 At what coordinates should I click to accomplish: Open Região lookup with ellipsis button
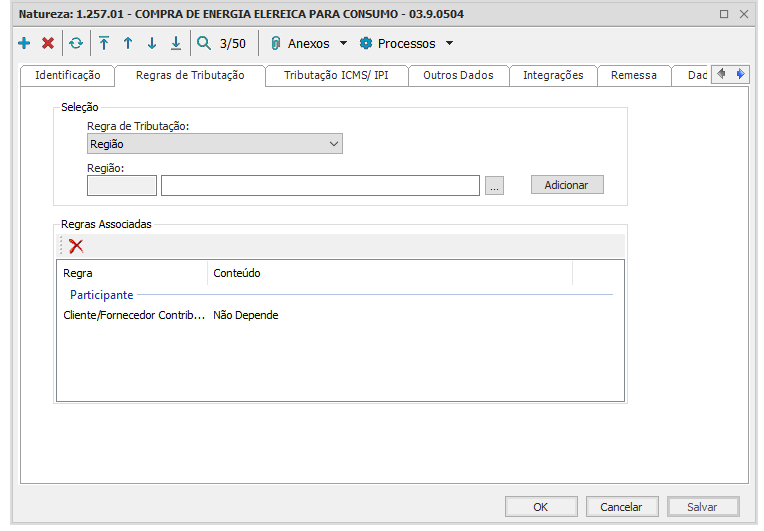pyautogui.click(x=494, y=186)
